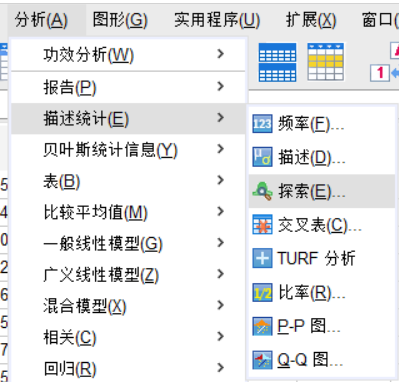Click the 频率(F) icon with 123
This screenshot has height=382, width=399.
(x=262, y=124)
